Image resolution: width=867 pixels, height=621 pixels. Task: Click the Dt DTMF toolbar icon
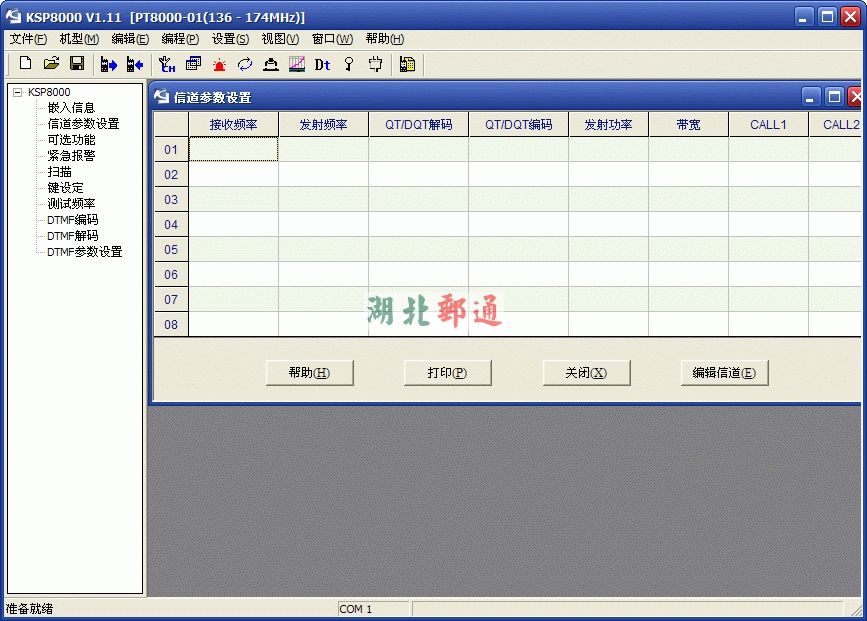322,64
